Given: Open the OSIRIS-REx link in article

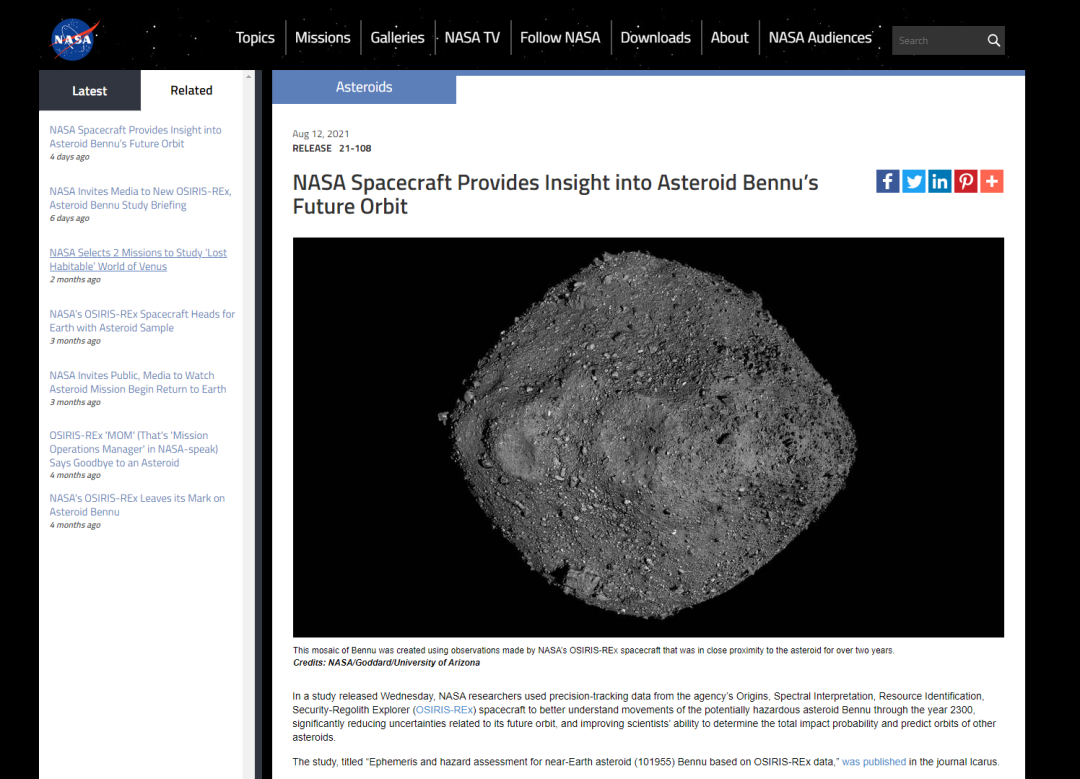Looking at the screenshot, I should pos(444,710).
